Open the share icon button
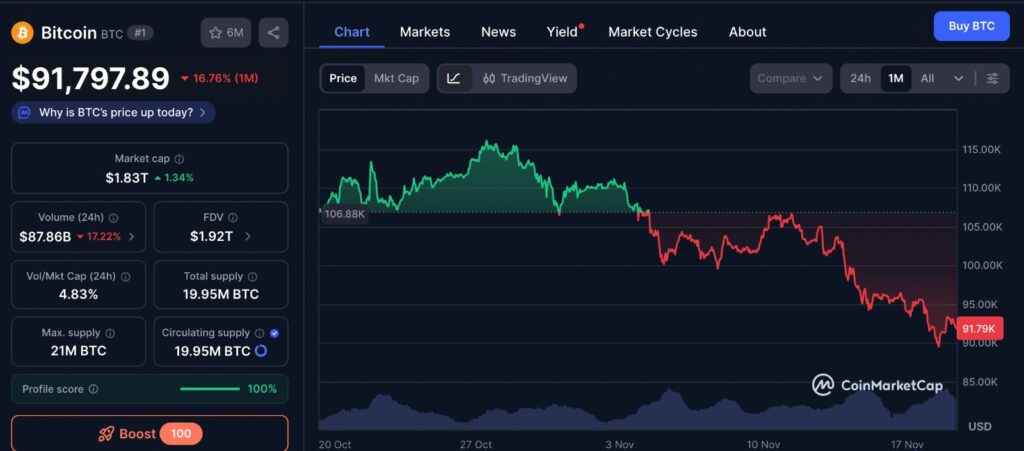This screenshot has width=1024, height=451. pyautogui.click(x=274, y=33)
